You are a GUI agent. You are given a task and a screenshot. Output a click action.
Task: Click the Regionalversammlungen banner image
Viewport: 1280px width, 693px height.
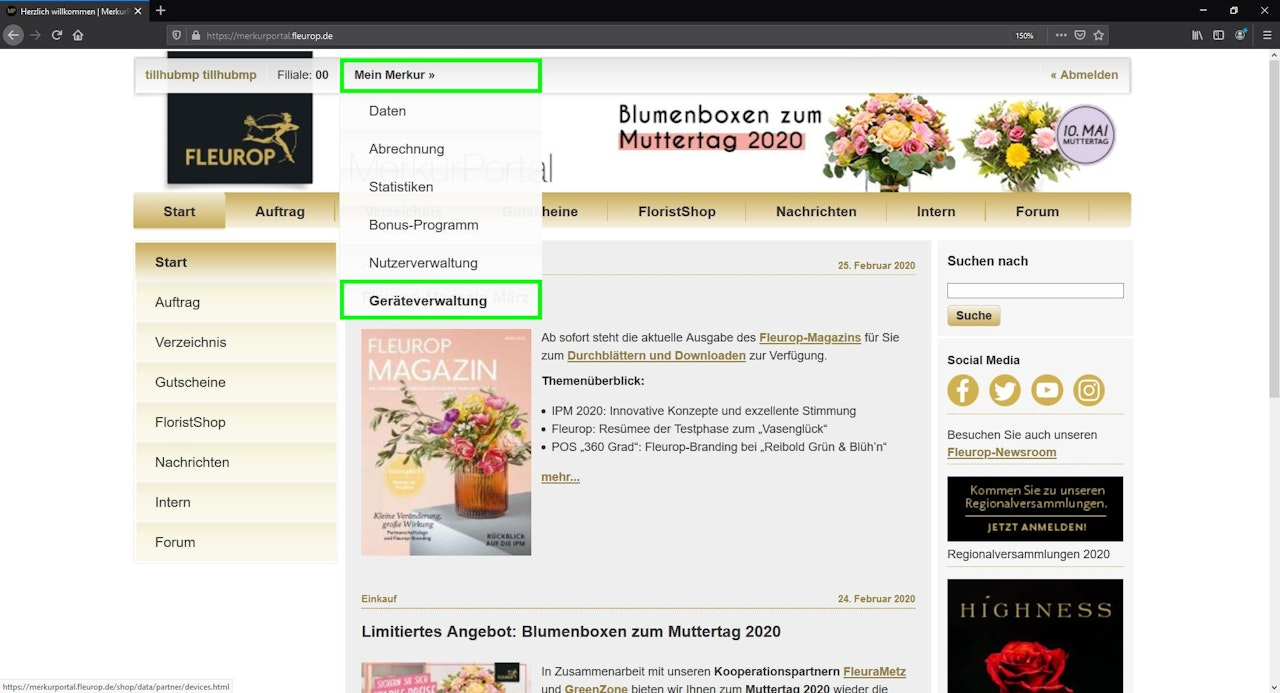1035,509
